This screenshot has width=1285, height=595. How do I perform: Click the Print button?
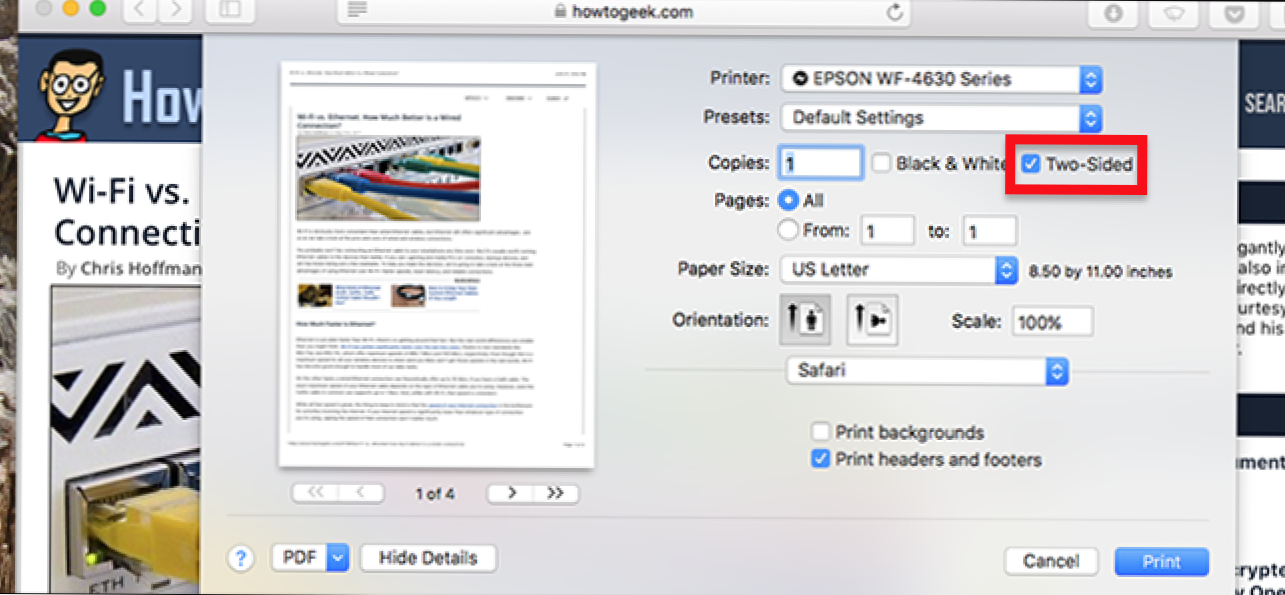point(1162,561)
